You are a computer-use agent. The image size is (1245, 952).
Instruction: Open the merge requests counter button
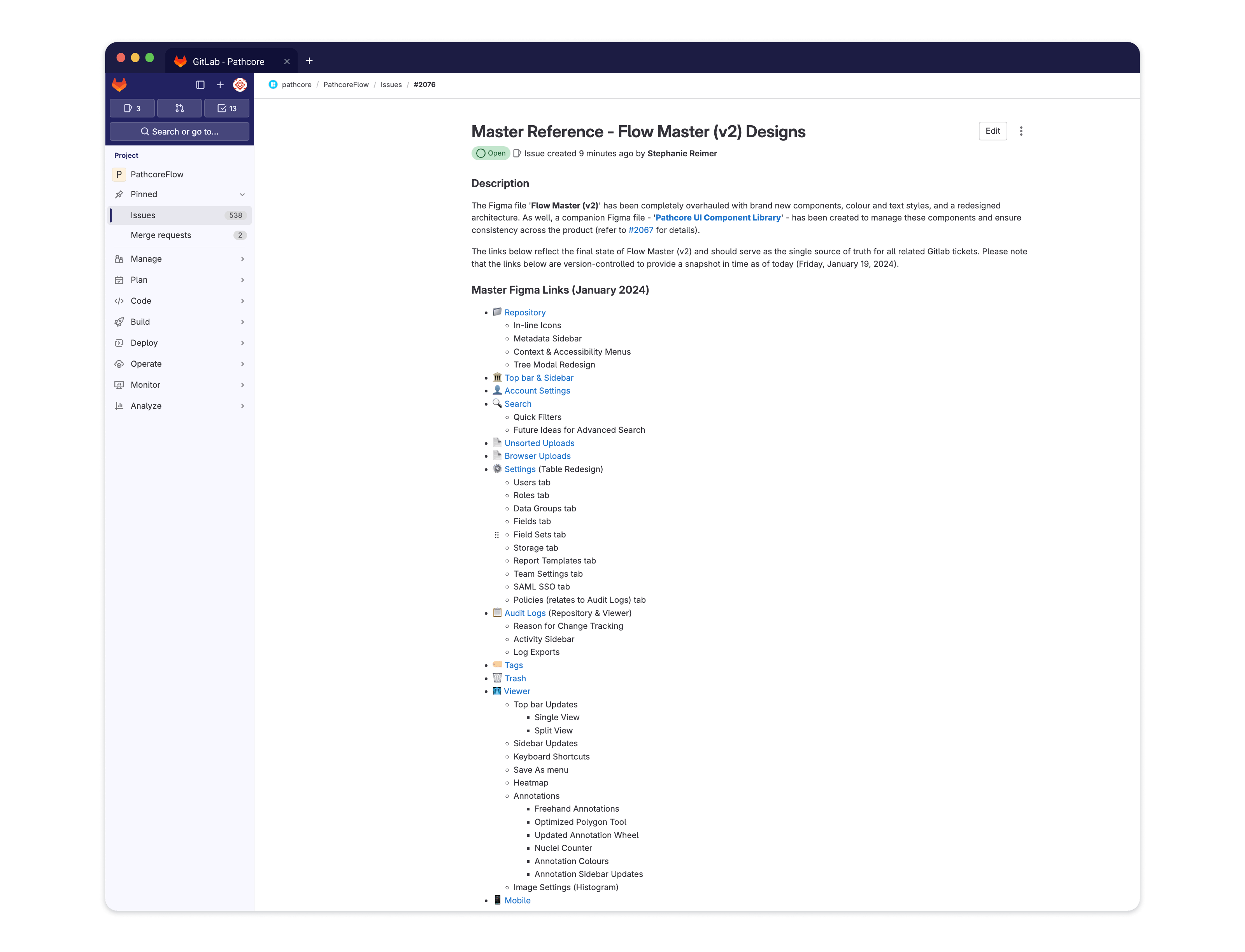pos(179,108)
